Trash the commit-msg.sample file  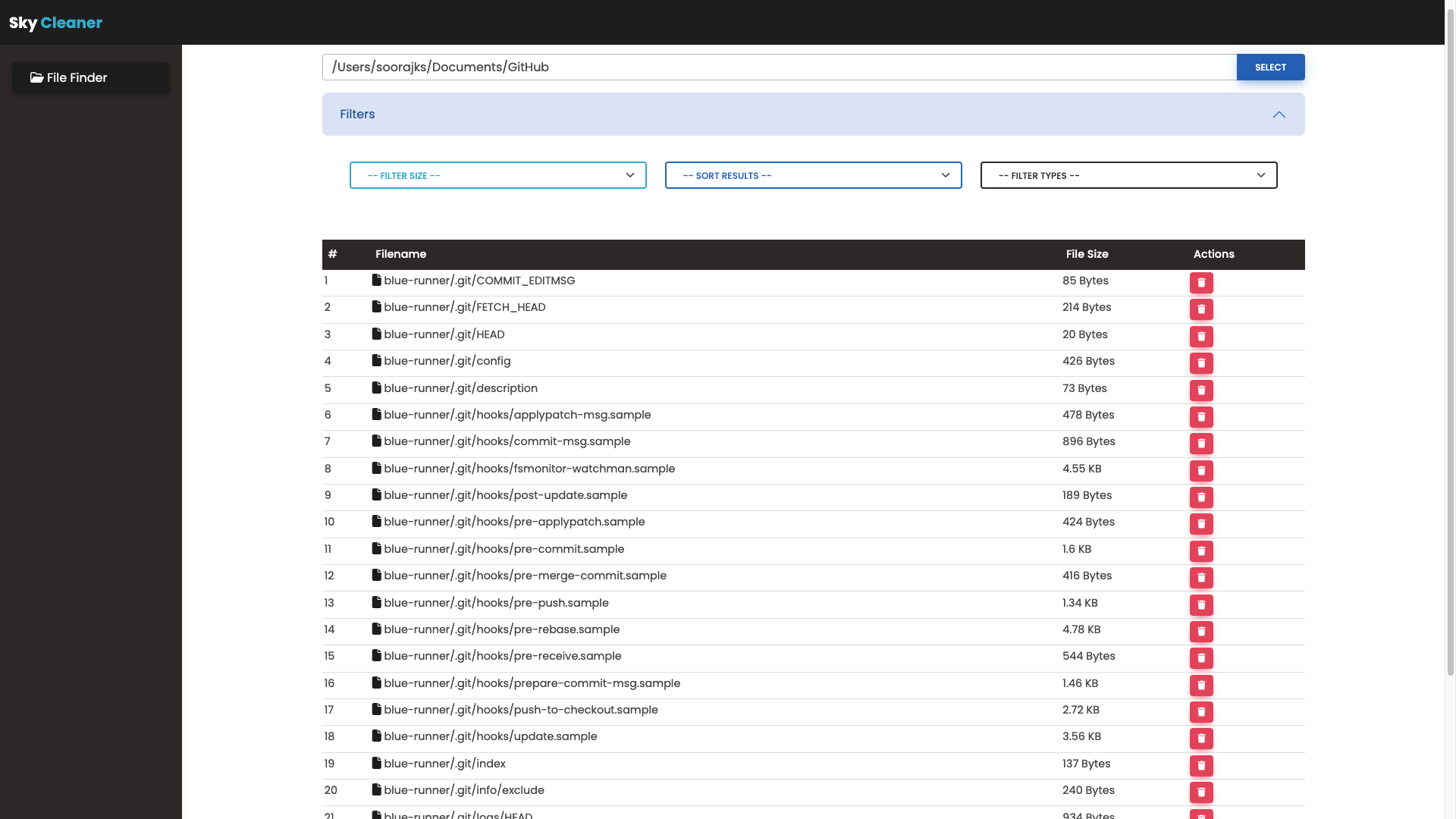[x=1201, y=444]
